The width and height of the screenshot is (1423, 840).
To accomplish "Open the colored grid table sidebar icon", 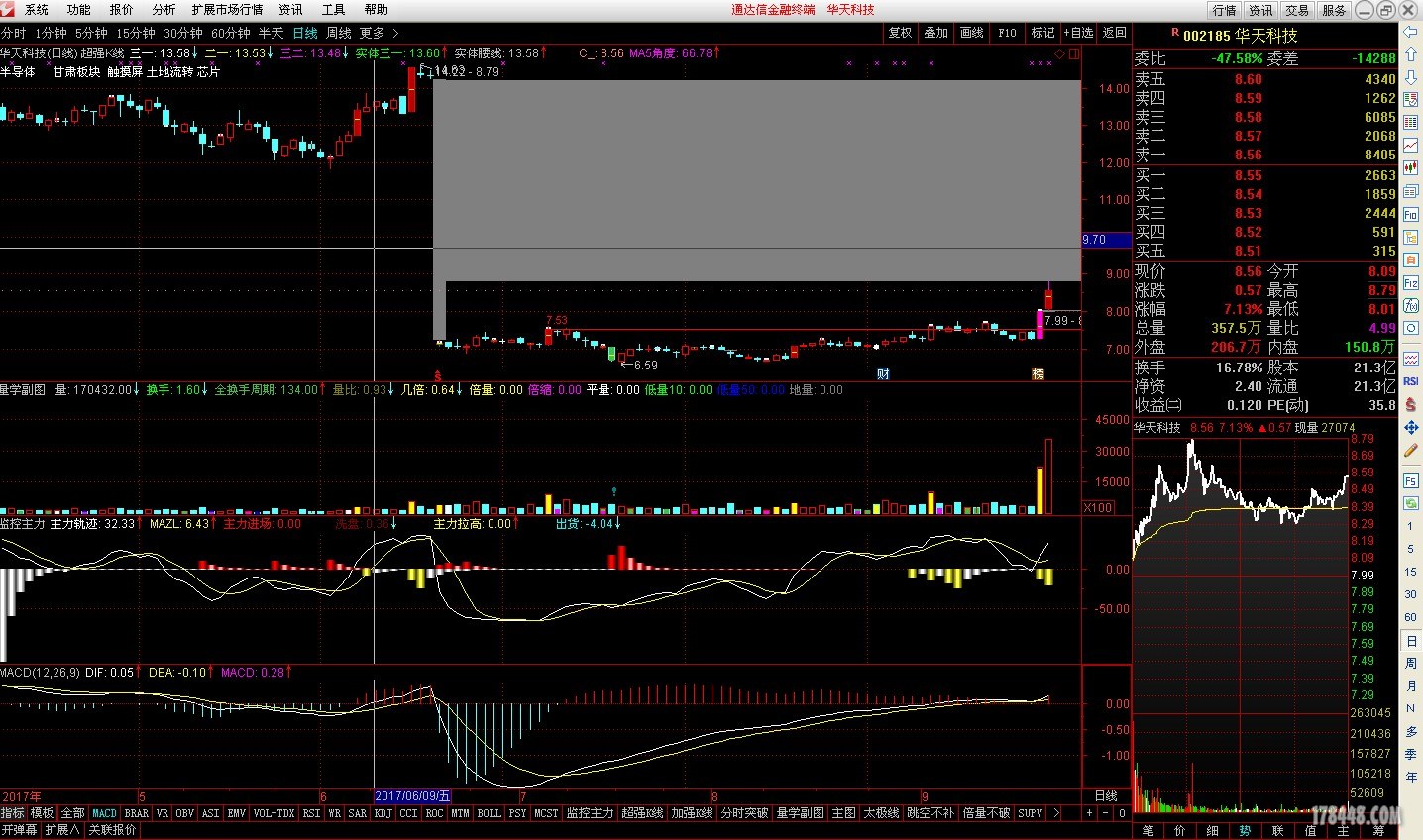I will [x=1410, y=122].
